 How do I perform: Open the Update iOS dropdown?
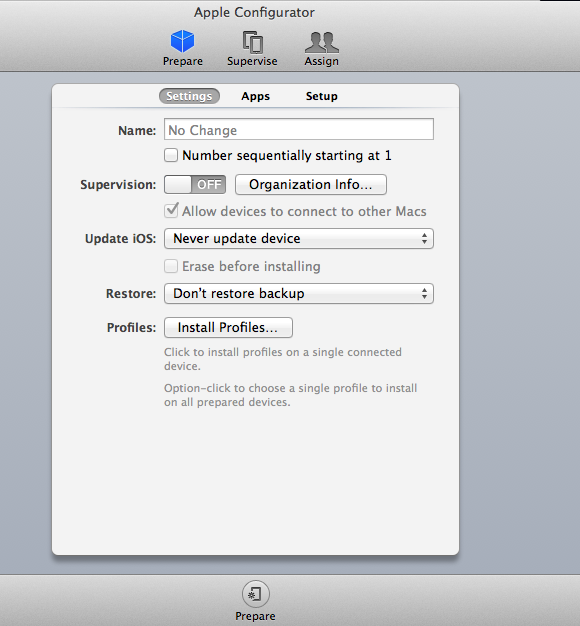(299, 239)
